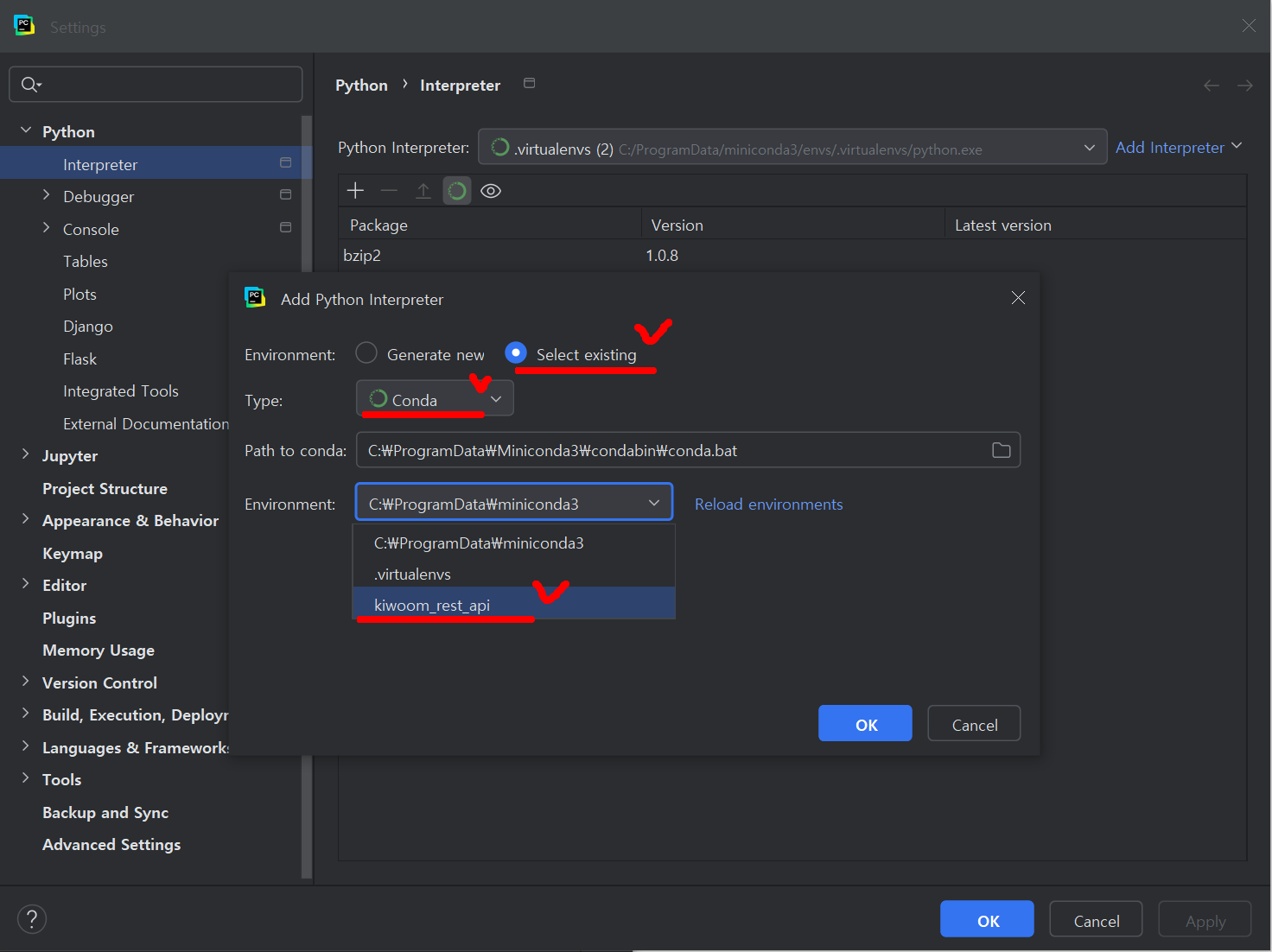The width and height of the screenshot is (1272, 952).
Task: Click the Latest version column header
Action: pos(1095,225)
